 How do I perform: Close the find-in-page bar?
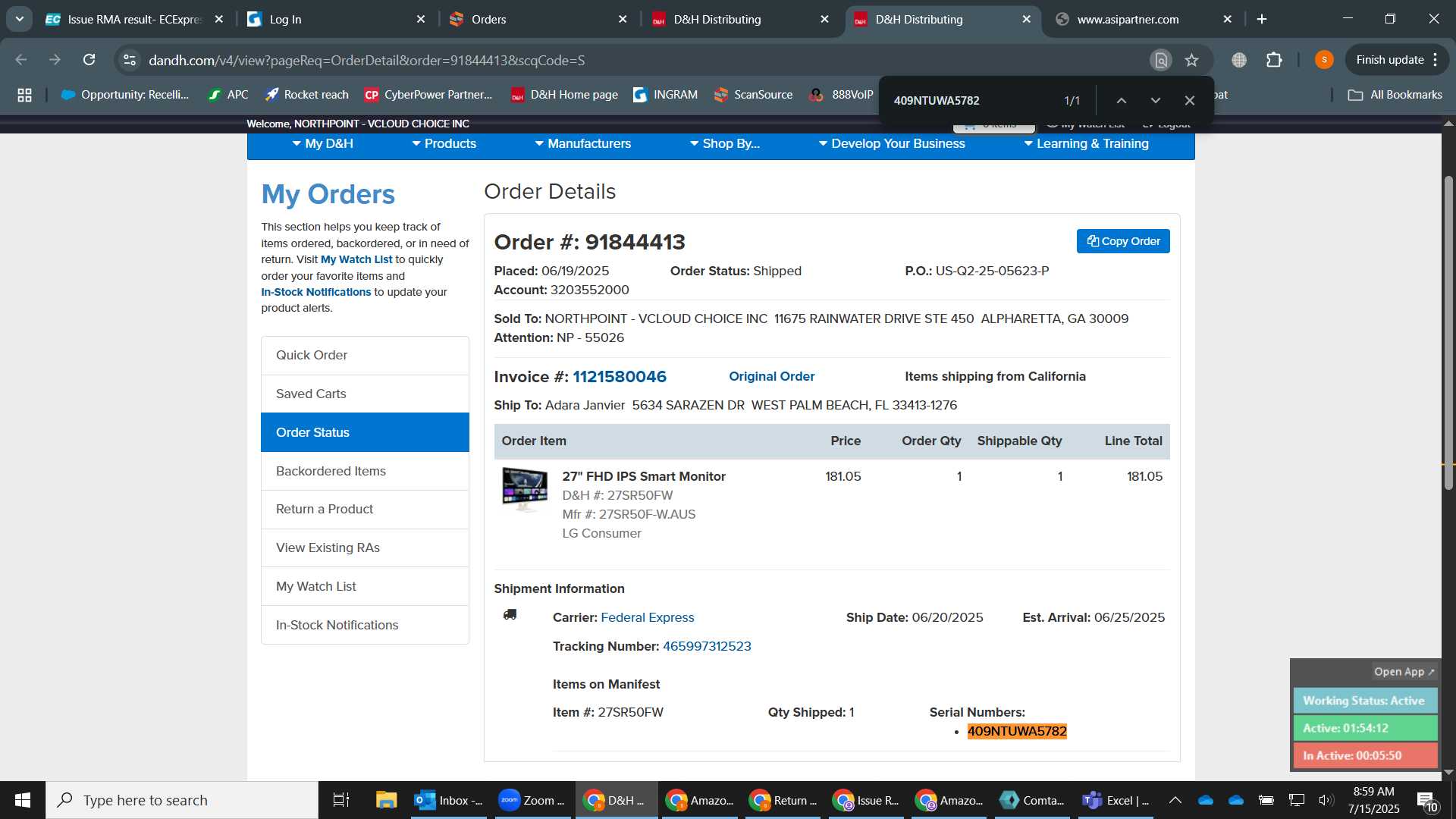click(x=1190, y=100)
